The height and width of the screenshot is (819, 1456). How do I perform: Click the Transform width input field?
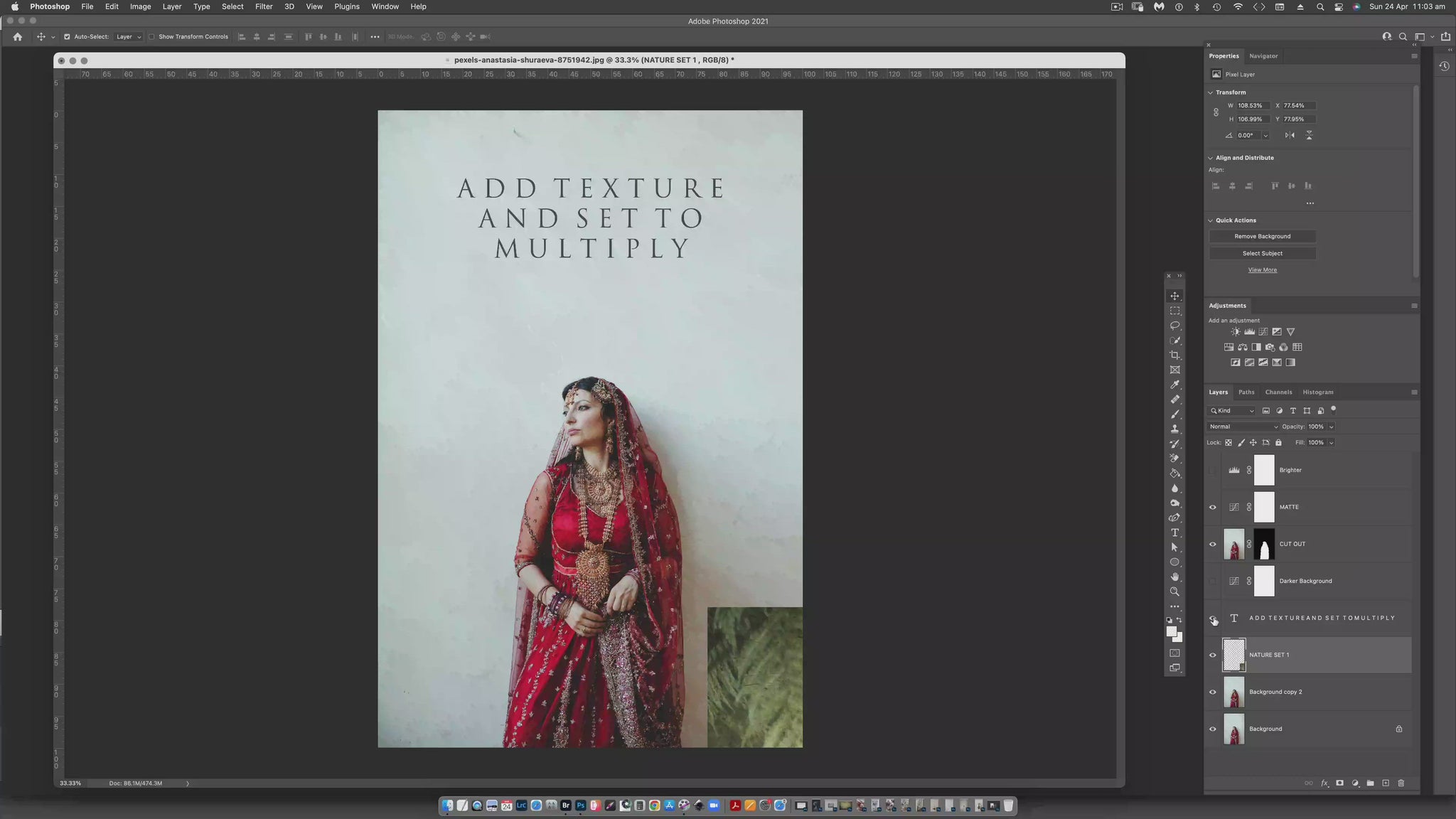point(1255,106)
